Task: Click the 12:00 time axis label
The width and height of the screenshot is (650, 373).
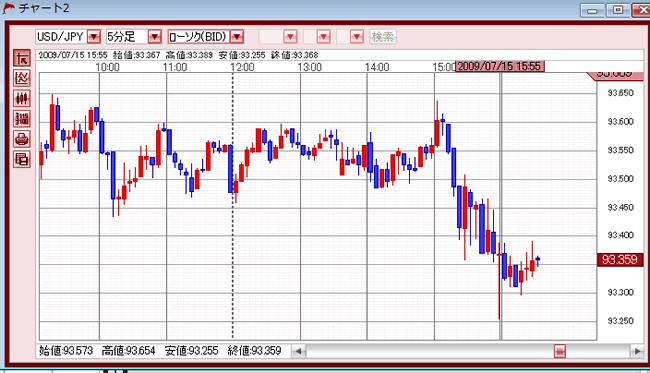Action: pyautogui.click(x=242, y=67)
